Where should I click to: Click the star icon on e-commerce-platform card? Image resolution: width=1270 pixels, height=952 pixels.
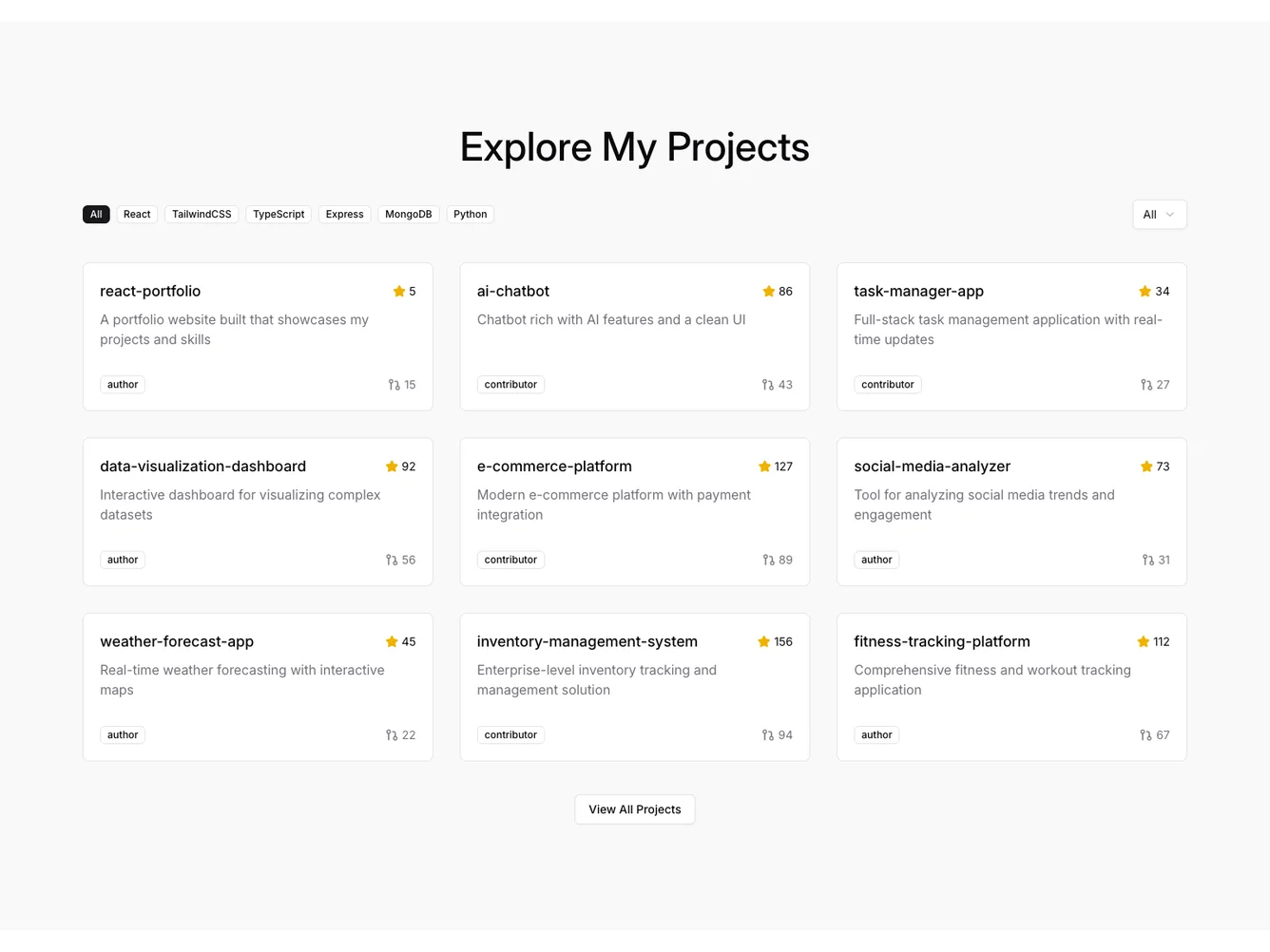(x=764, y=466)
